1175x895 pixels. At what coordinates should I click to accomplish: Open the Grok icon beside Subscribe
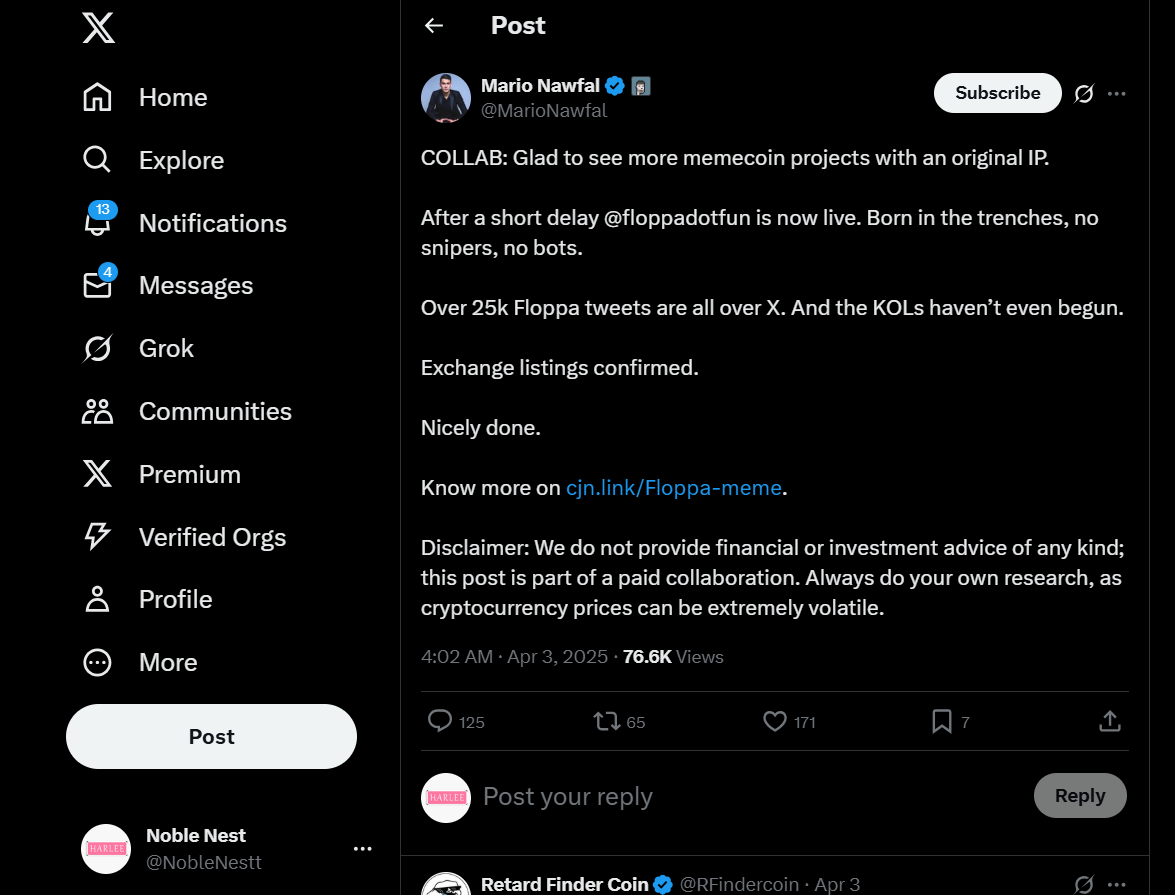(1084, 94)
